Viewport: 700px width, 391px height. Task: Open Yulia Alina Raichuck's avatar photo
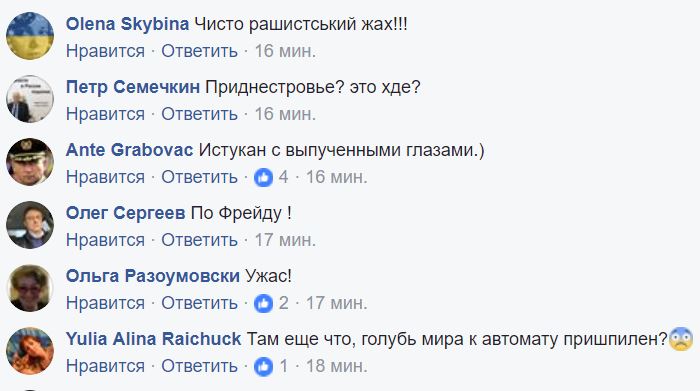30,351
